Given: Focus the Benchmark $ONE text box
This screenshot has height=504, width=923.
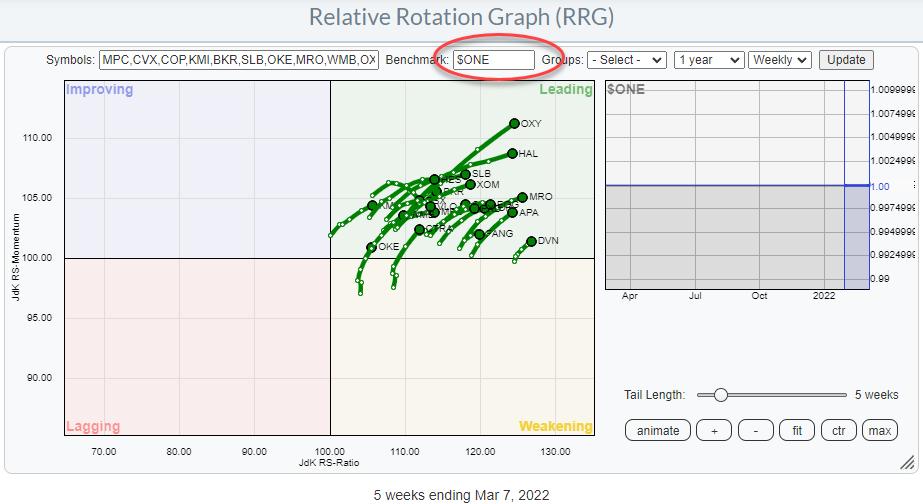Looking at the screenshot, I should coord(493,60).
